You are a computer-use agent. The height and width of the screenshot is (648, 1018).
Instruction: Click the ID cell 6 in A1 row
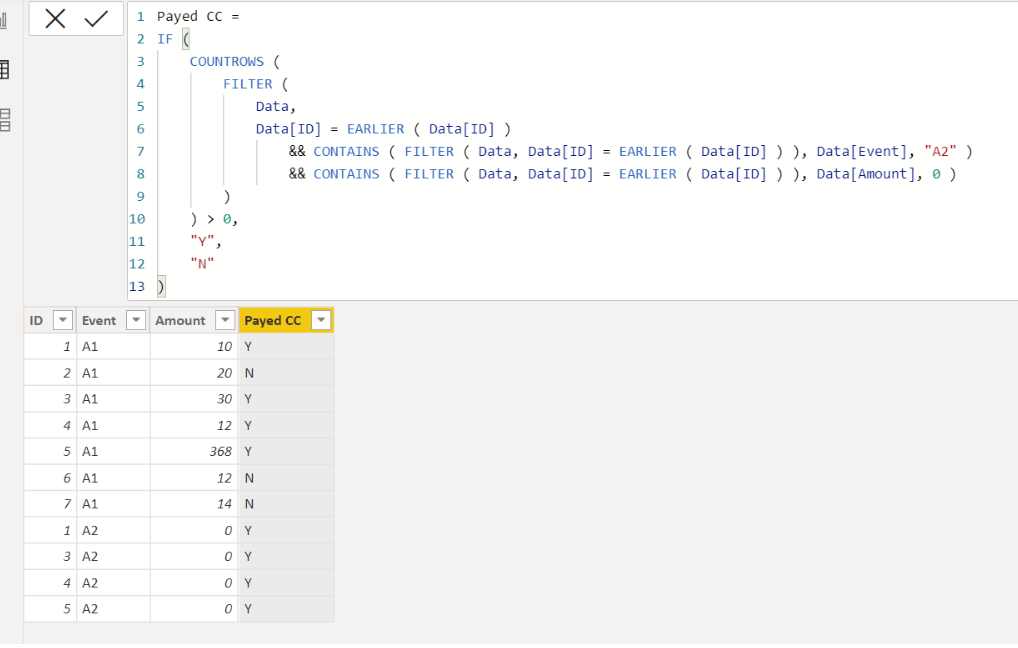[x=50, y=478]
